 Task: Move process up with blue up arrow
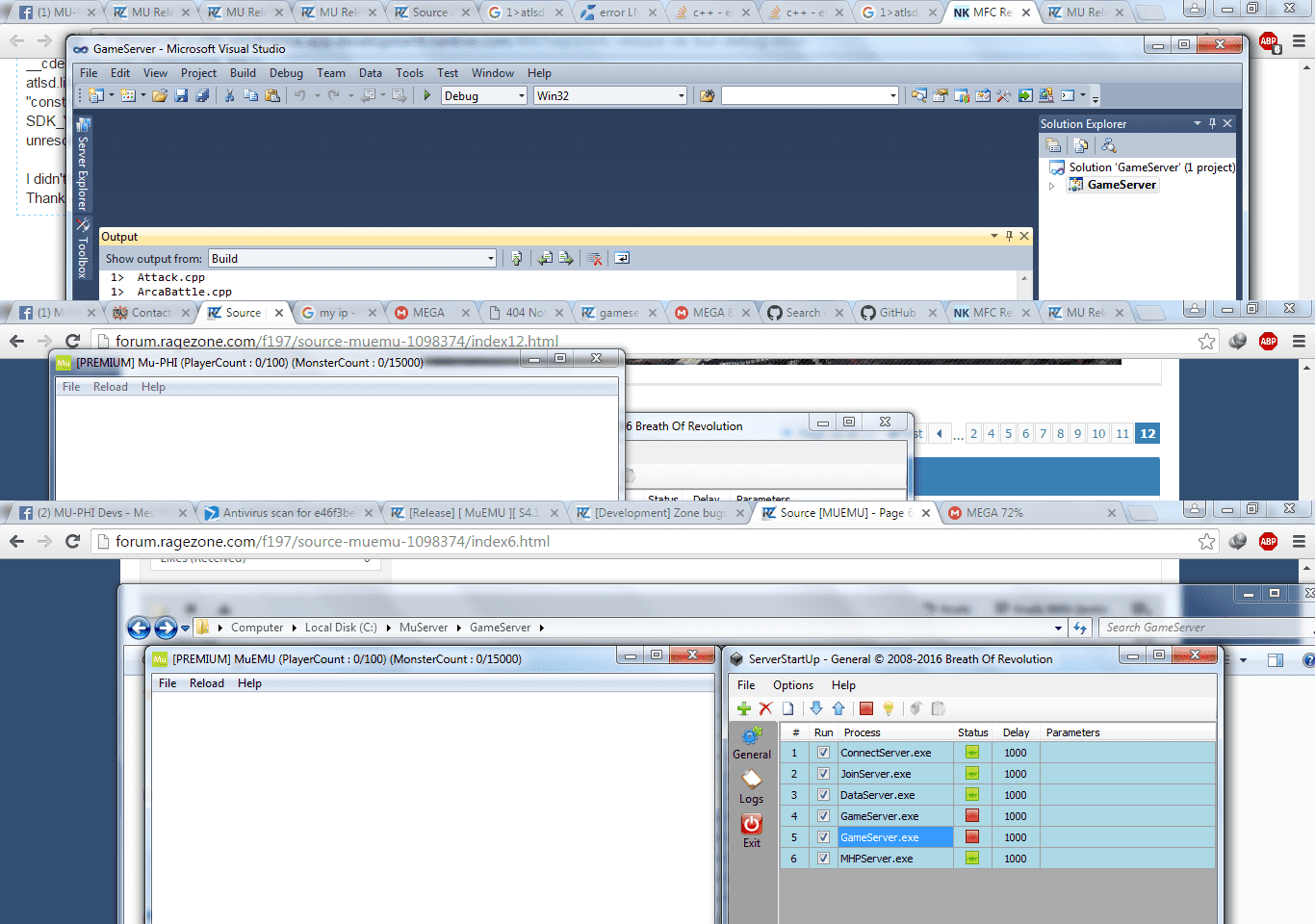click(x=838, y=708)
